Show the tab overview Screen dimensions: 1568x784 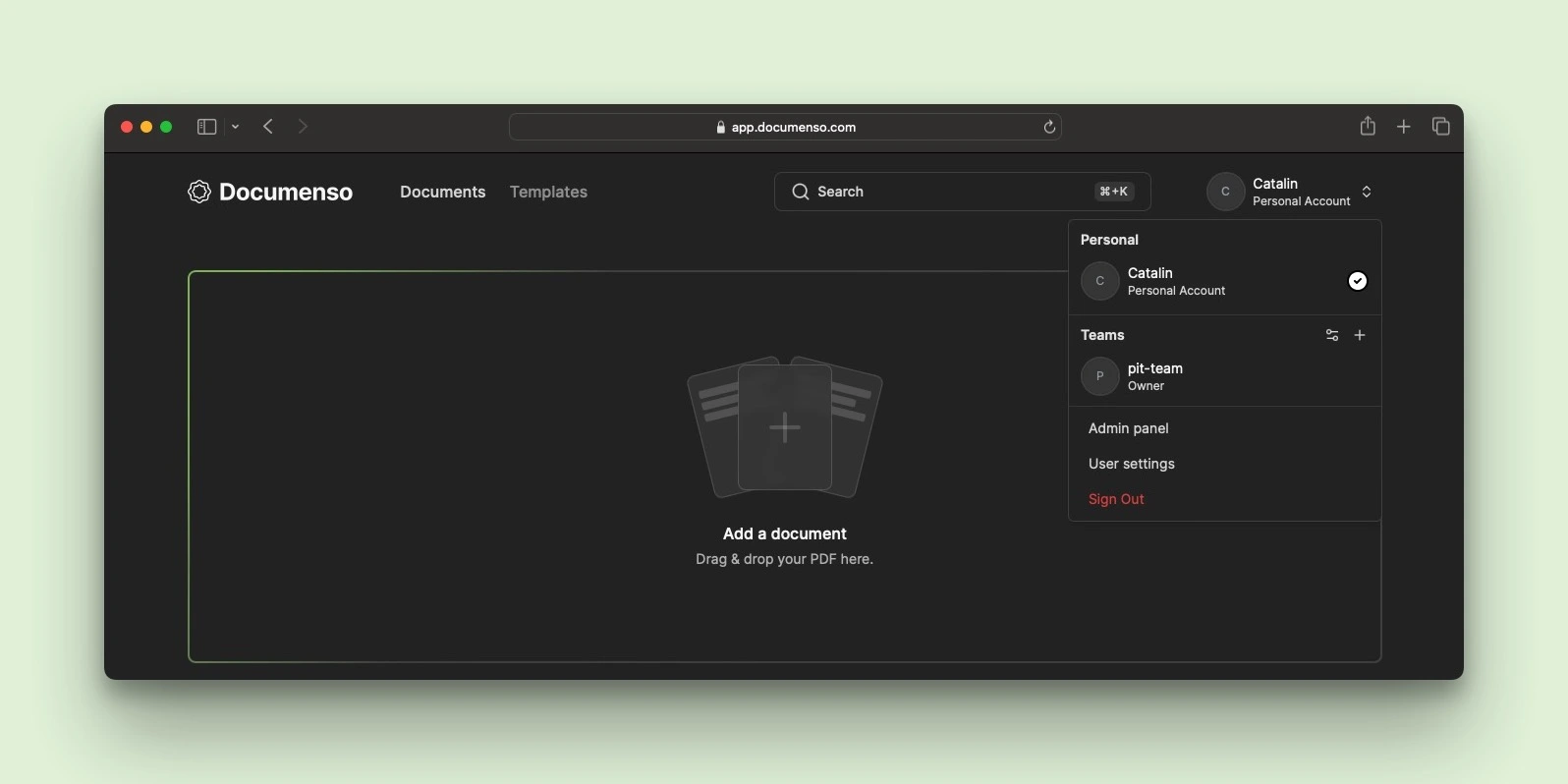coord(1441,127)
